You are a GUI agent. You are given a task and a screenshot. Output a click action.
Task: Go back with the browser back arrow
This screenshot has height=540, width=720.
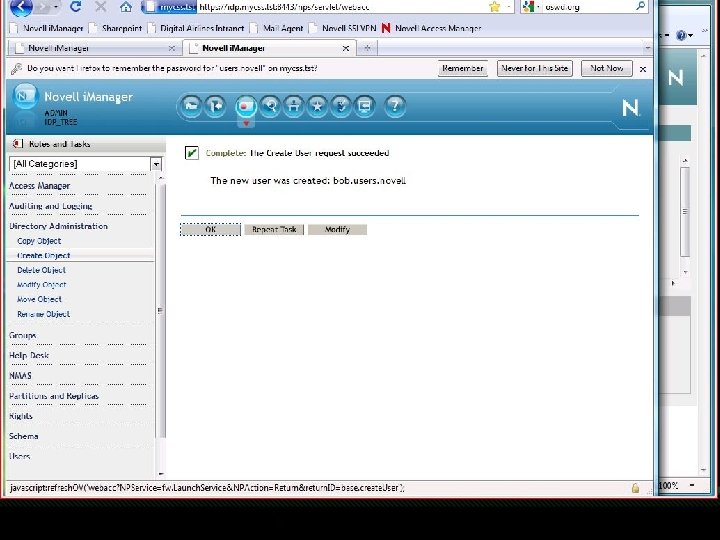(21, 7)
